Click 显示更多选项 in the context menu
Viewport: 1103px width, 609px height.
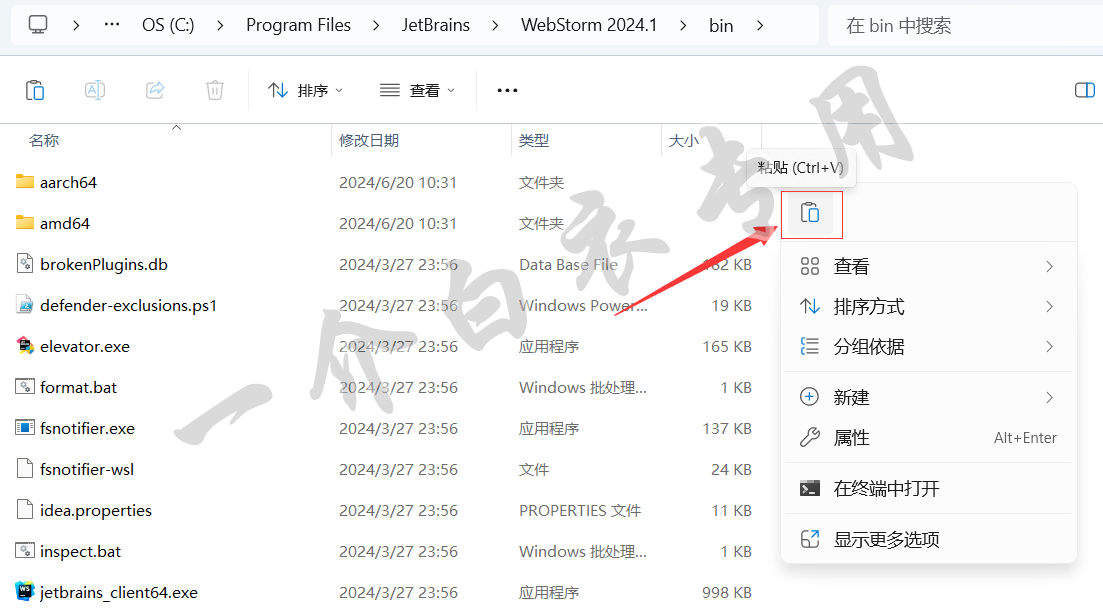tap(886, 540)
